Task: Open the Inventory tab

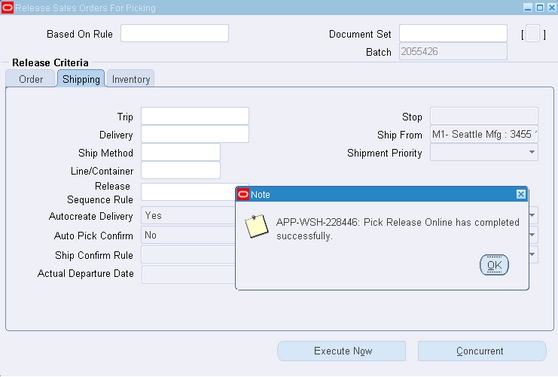Action: (131, 79)
